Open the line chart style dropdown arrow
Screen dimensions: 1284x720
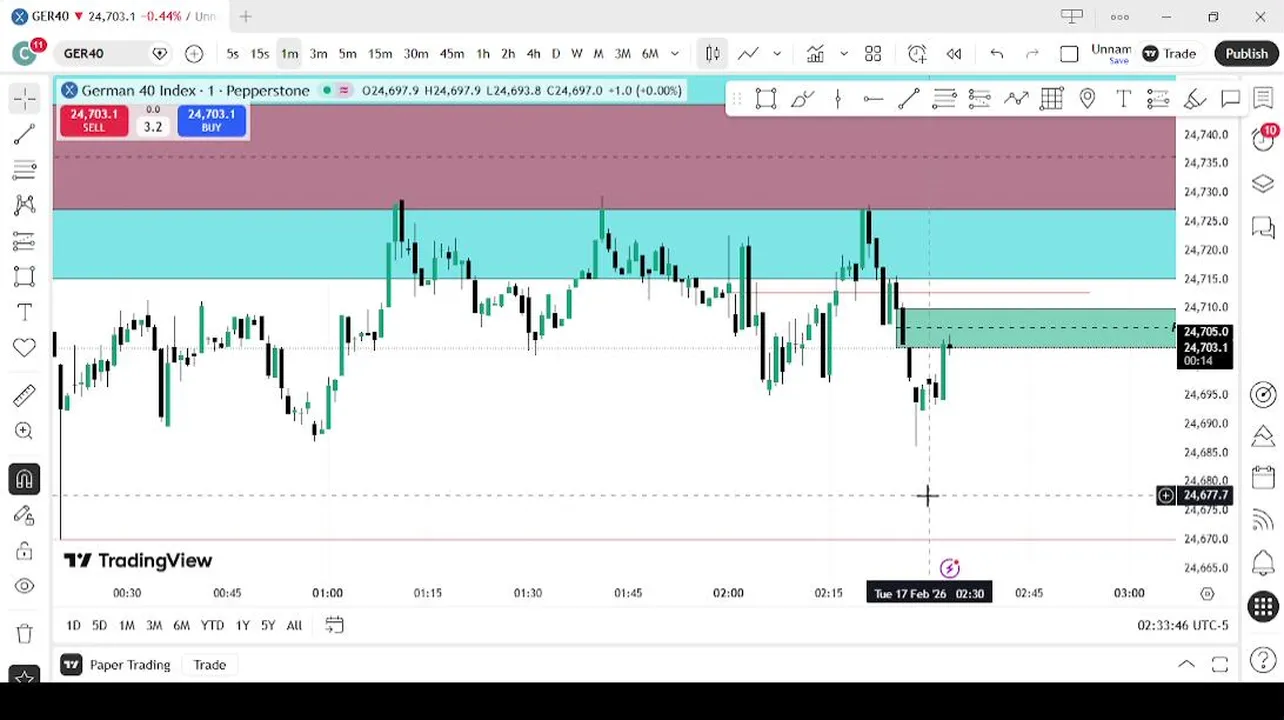(x=776, y=54)
